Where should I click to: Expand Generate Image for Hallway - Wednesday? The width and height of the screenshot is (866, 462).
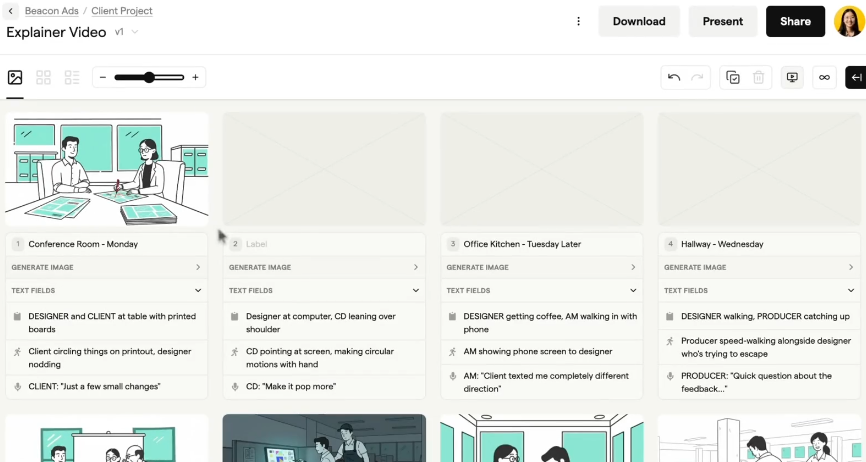[850, 267]
